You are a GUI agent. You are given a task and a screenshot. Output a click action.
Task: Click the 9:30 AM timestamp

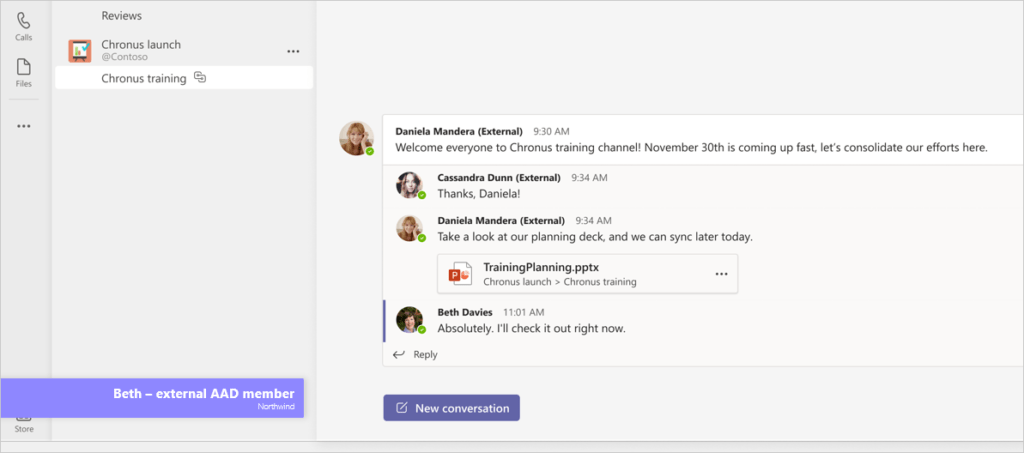coord(551,131)
